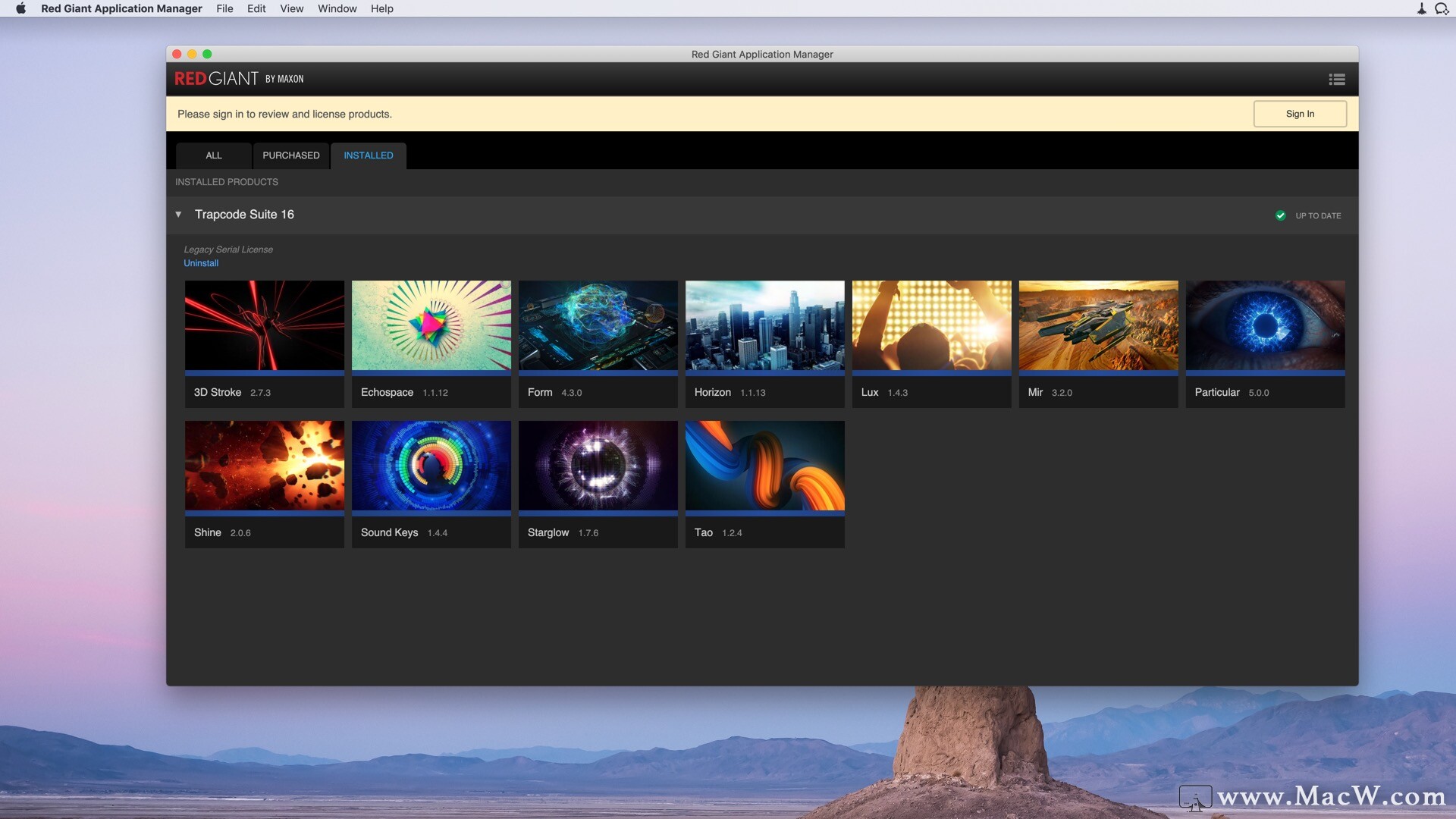Click the Sign In button
Viewport: 1456px width, 819px height.
(1300, 114)
